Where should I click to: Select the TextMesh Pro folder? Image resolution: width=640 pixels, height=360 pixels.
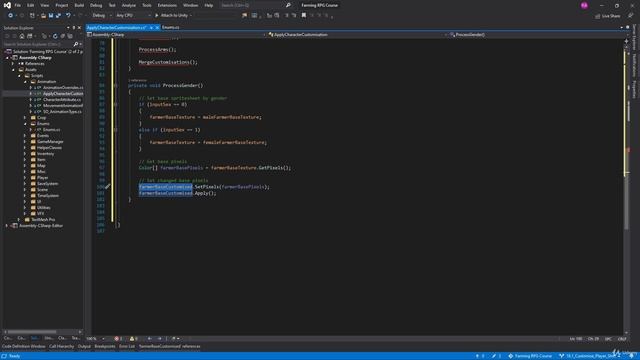point(43,220)
